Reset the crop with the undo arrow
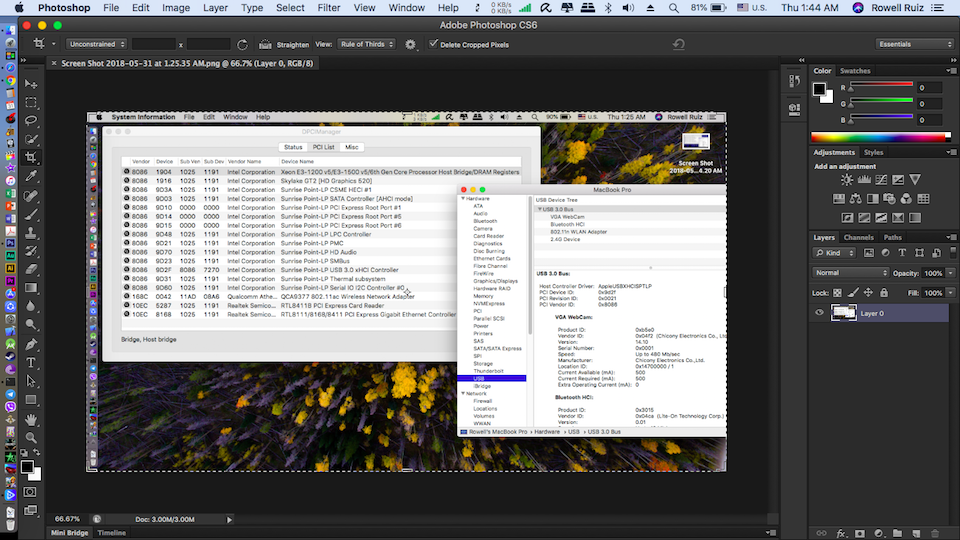960x540 pixels. coord(678,44)
